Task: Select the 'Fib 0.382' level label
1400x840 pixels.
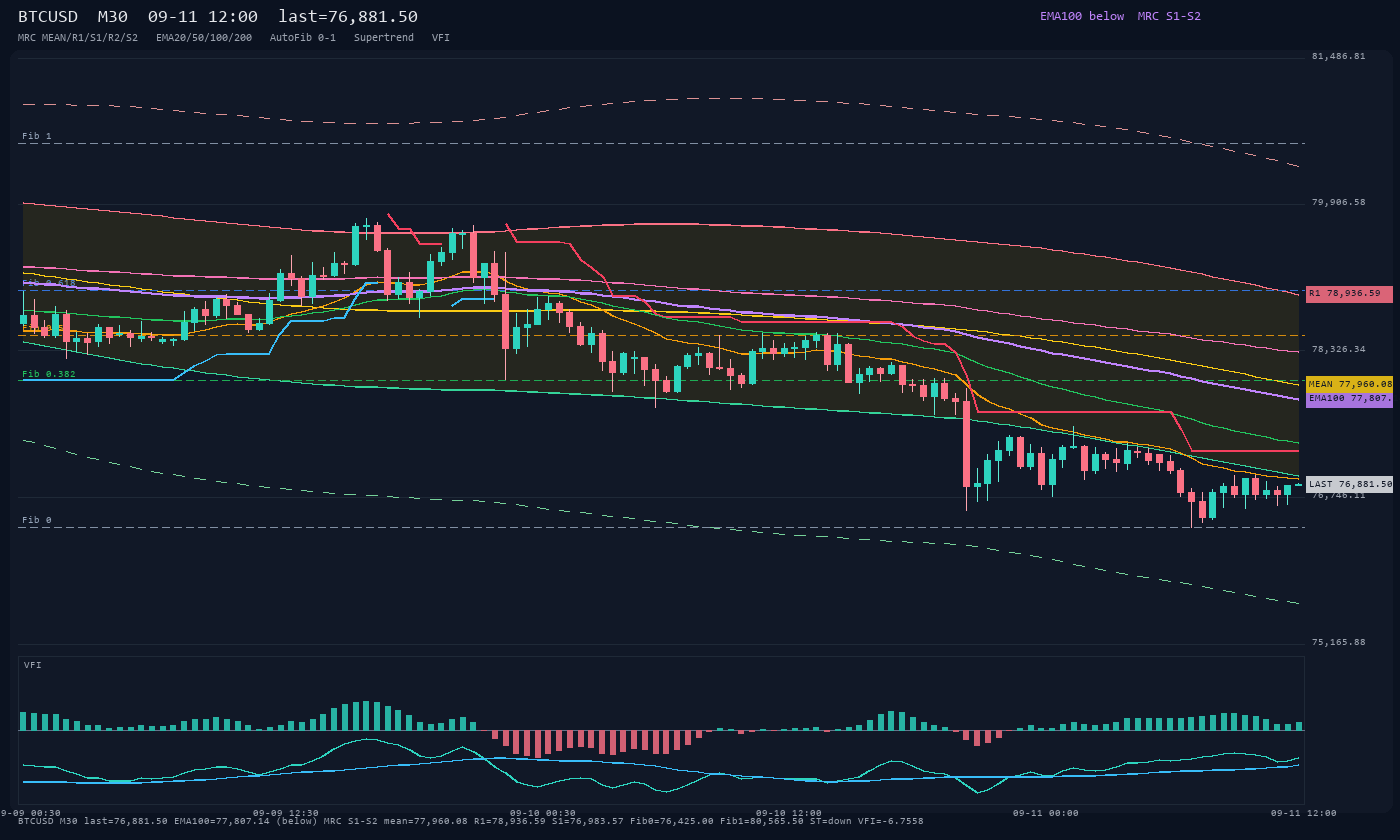Action: pyautogui.click(x=49, y=374)
